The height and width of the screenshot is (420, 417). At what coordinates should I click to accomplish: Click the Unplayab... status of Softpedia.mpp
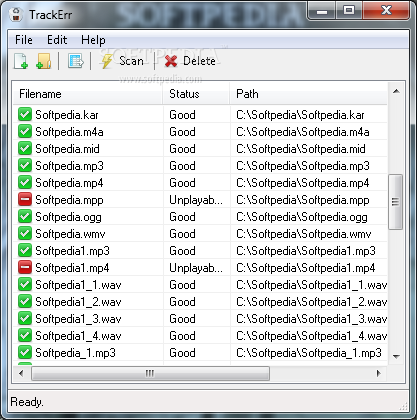tap(196, 200)
